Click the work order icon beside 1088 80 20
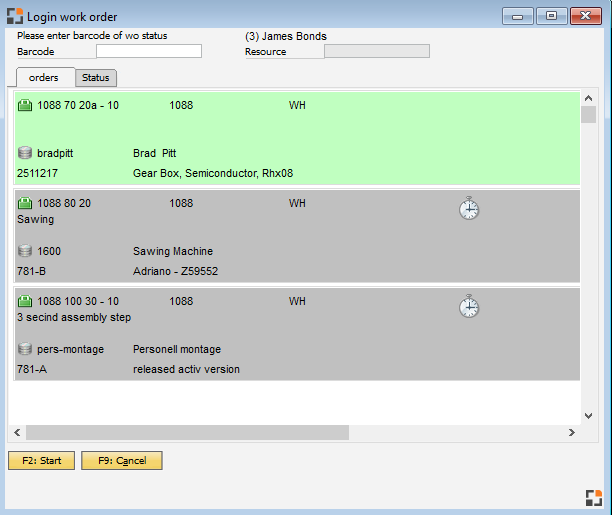The width and height of the screenshot is (612, 515). coord(25,203)
